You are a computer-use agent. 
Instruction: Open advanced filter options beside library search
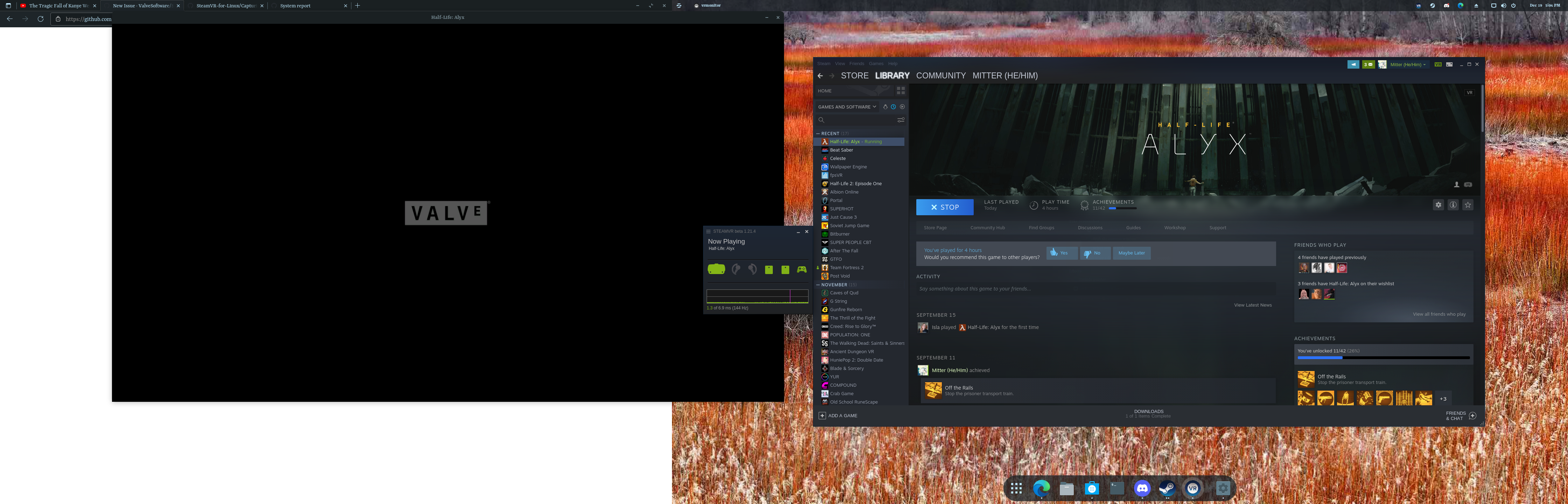[x=901, y=120]
